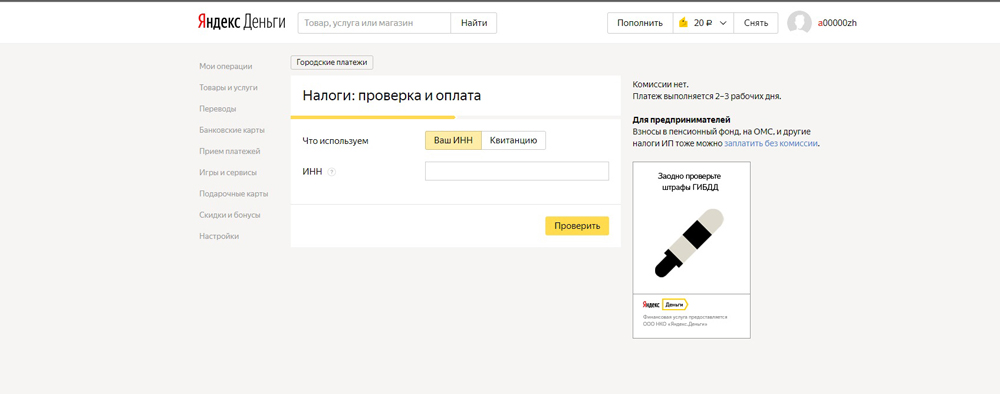Open the user avatar profile picture
This screenshot has width=1000, height=394.
pos(799,23)
